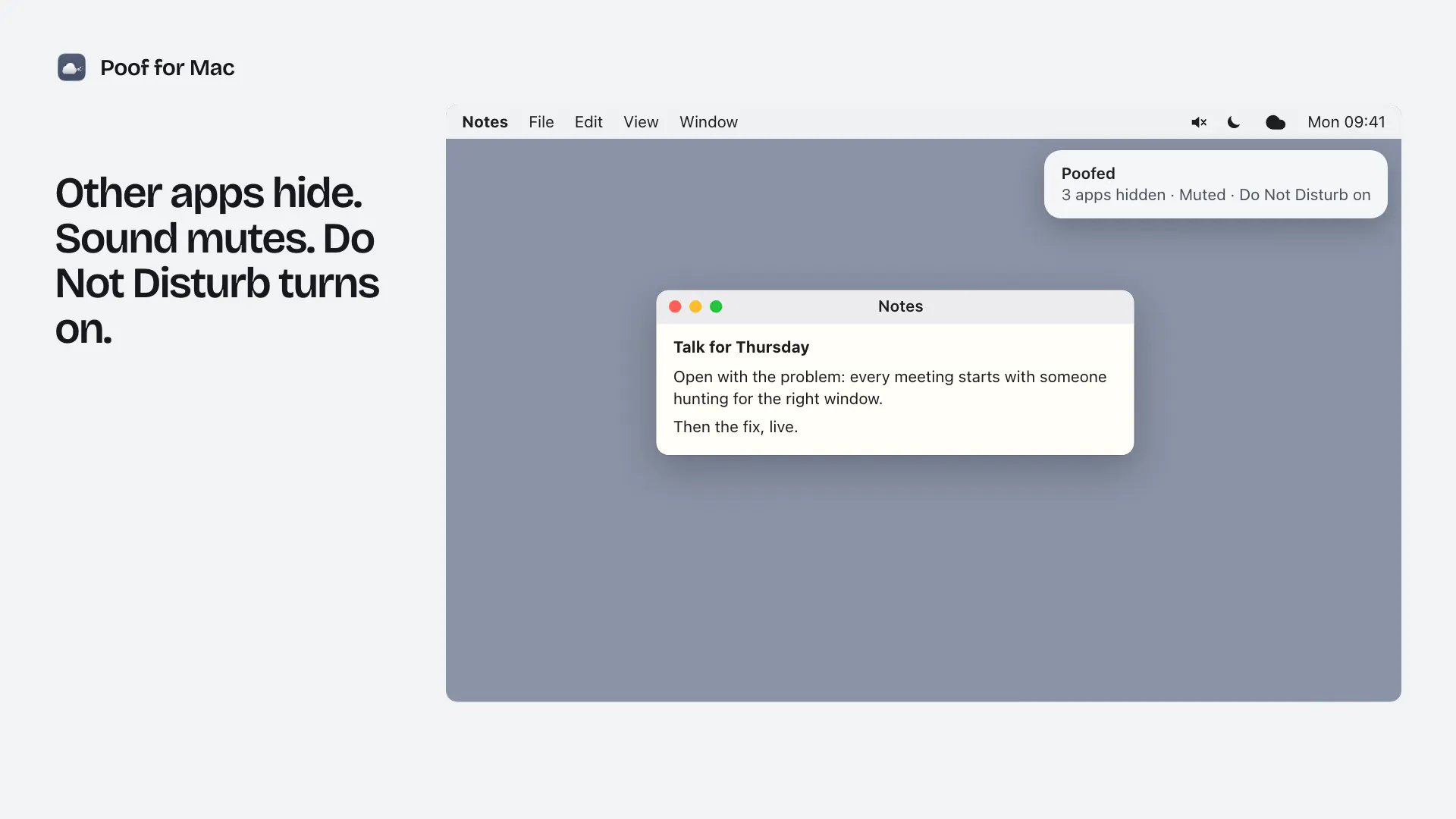Click the Poof app logo icon
Viewport: 1456px width, 819px height.
71,67
